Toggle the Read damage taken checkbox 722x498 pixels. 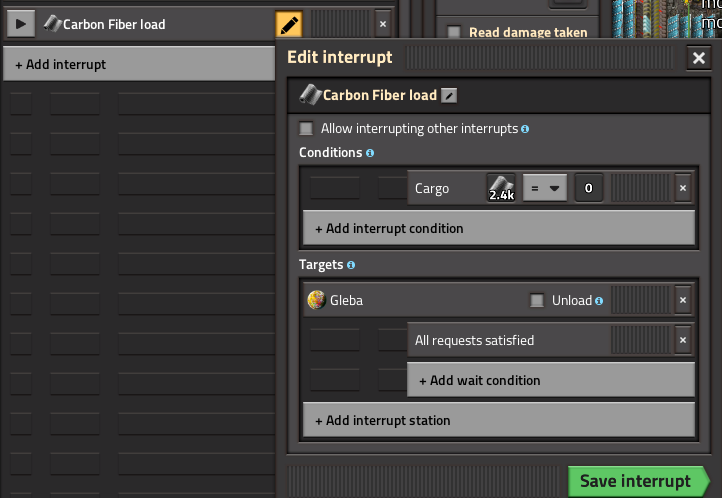click(454, 33)
